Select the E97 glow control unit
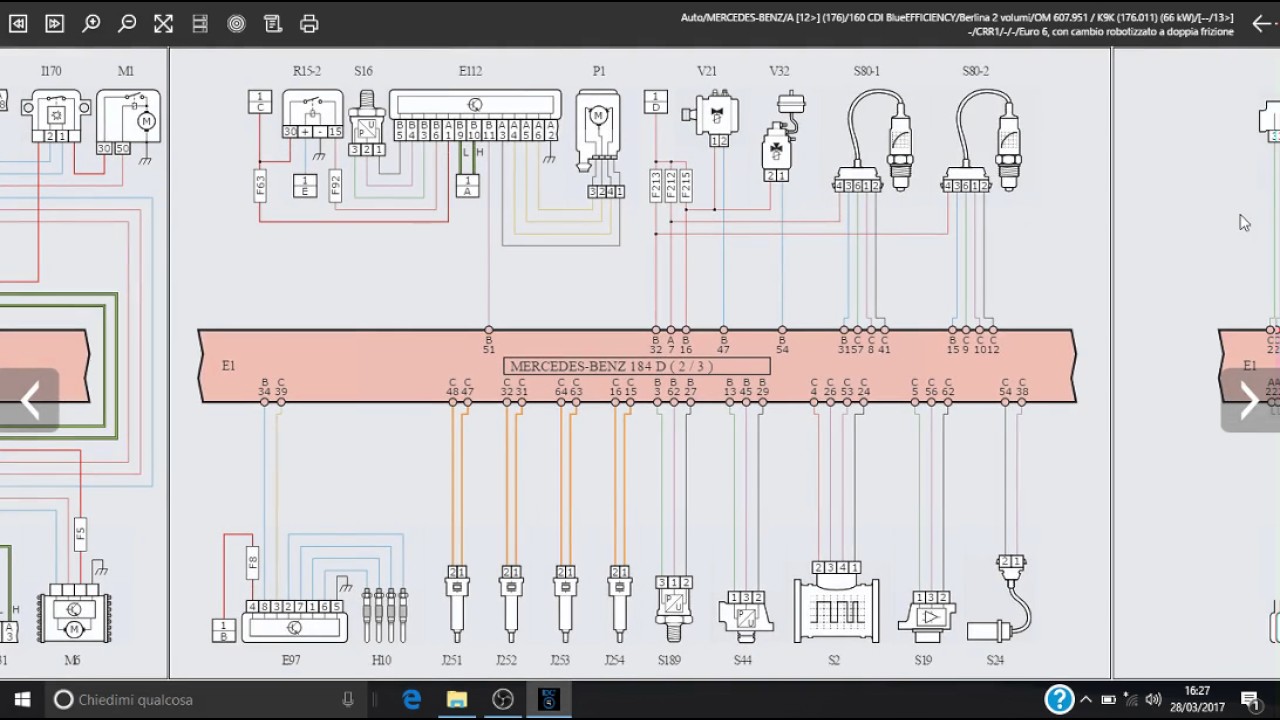 pos(295,620)
